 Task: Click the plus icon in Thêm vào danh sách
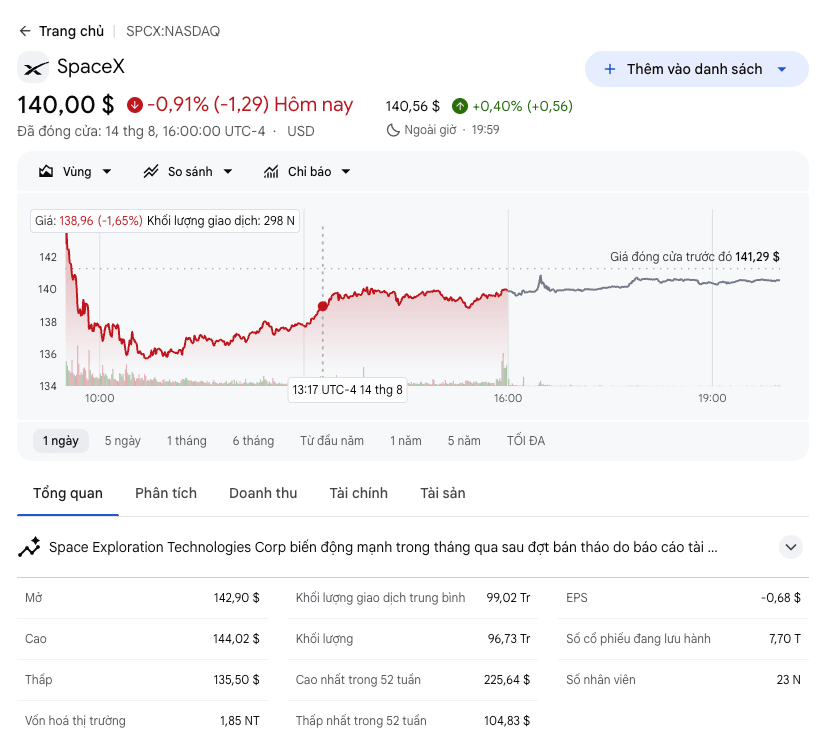coord(610,69)
